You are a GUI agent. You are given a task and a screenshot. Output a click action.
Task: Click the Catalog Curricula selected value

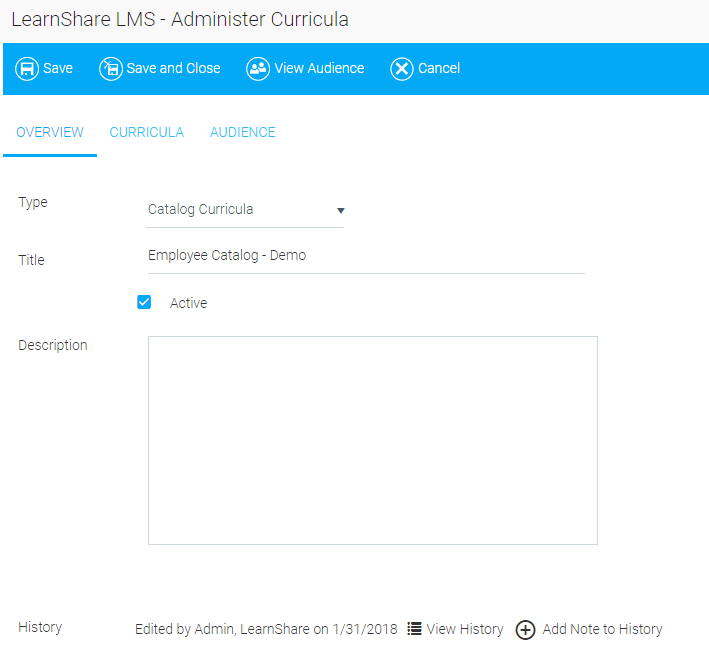200,209
